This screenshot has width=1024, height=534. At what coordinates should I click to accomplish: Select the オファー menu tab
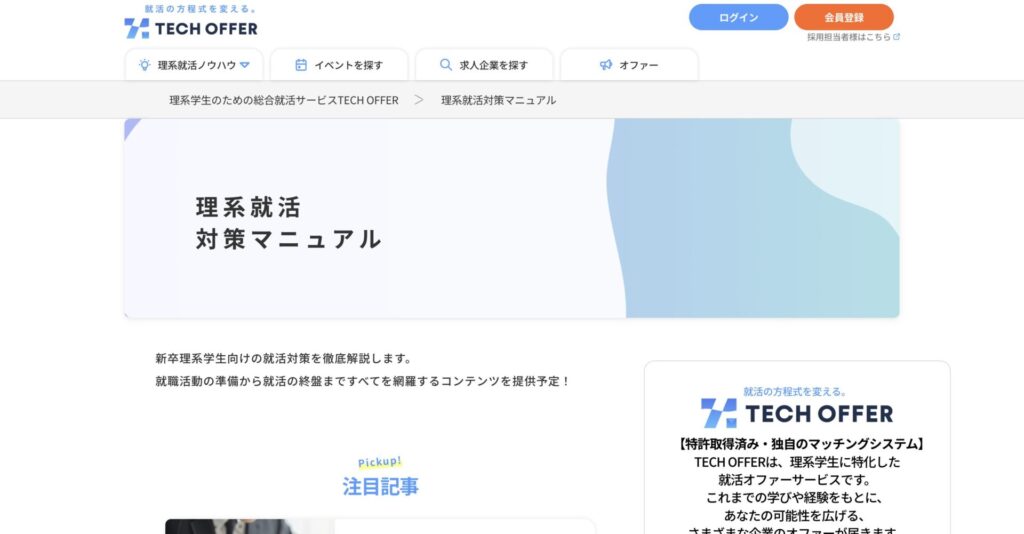[629, 65]
